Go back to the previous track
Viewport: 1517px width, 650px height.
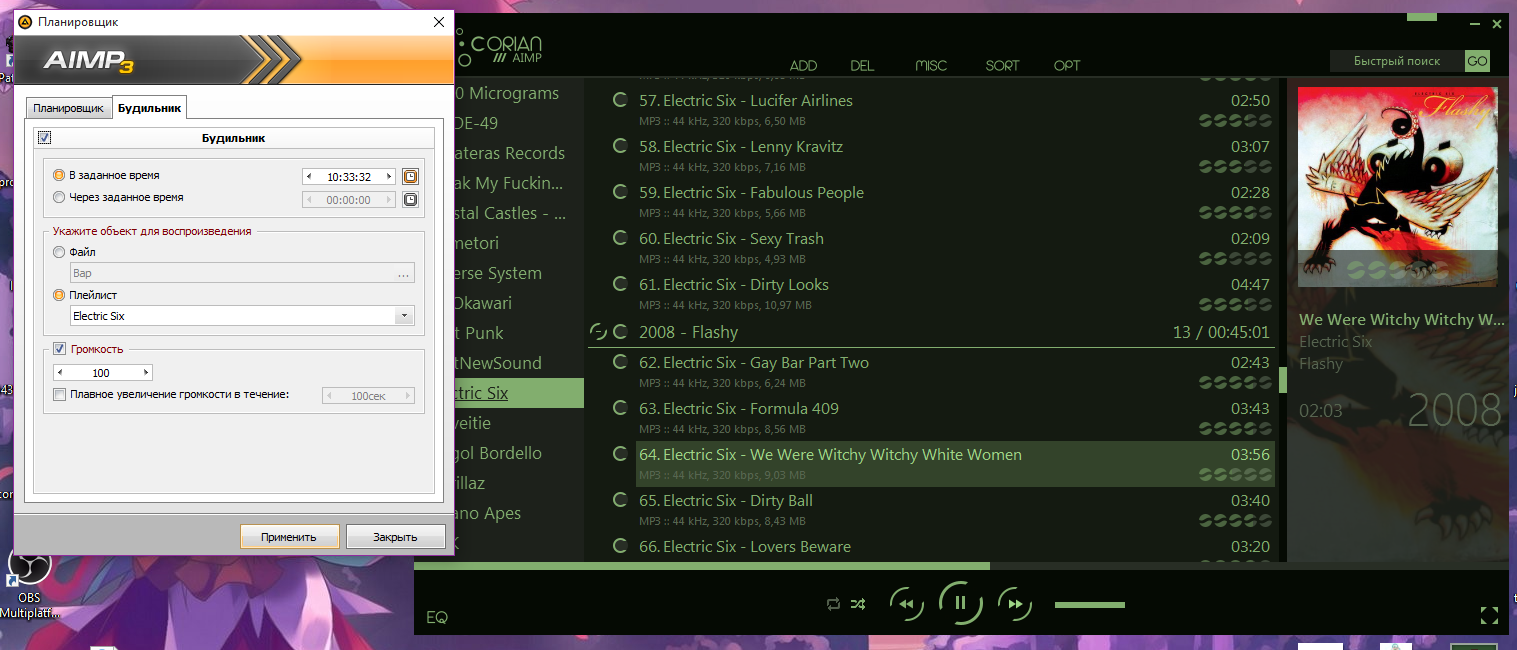click(x=906, y=604)
